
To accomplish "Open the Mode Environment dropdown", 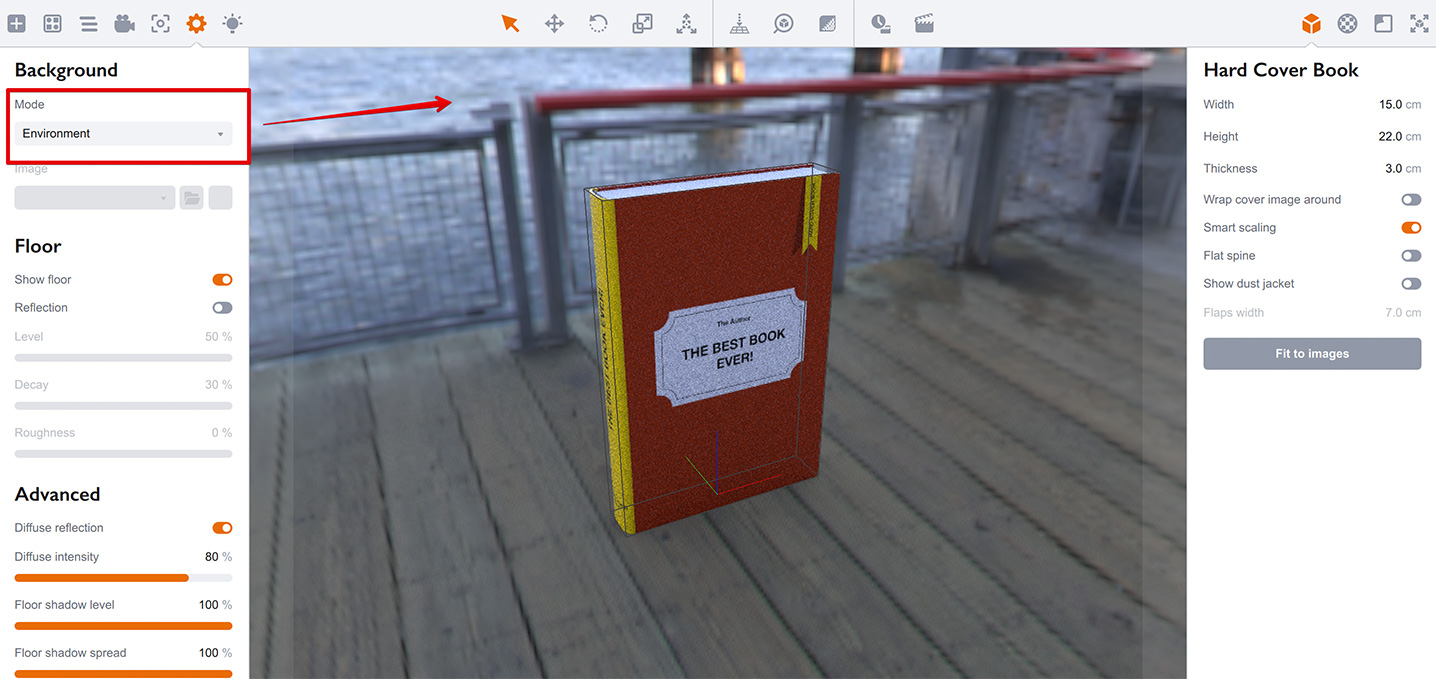I will pos(123,134).
